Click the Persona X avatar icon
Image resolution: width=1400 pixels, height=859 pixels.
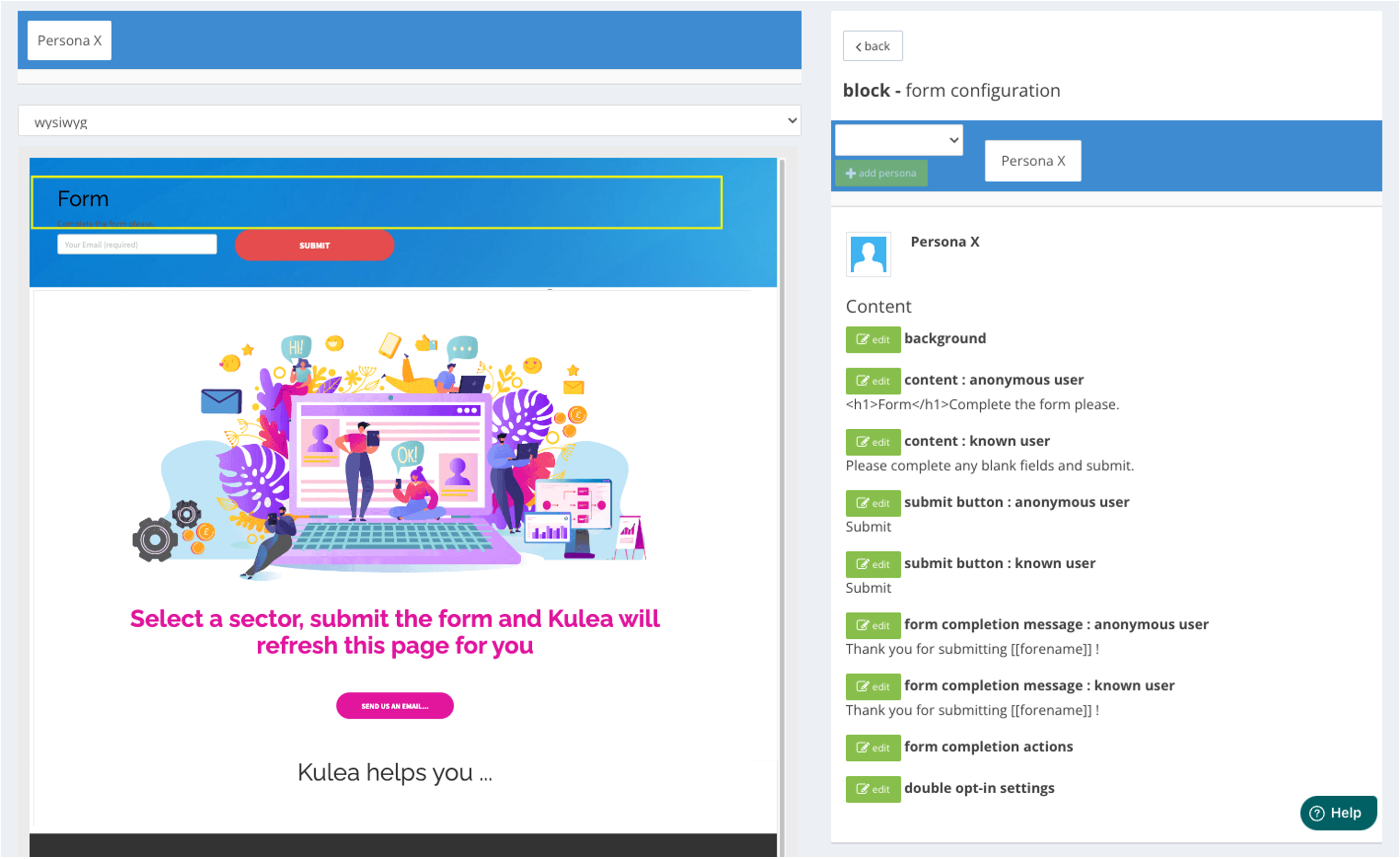(868, 255)
